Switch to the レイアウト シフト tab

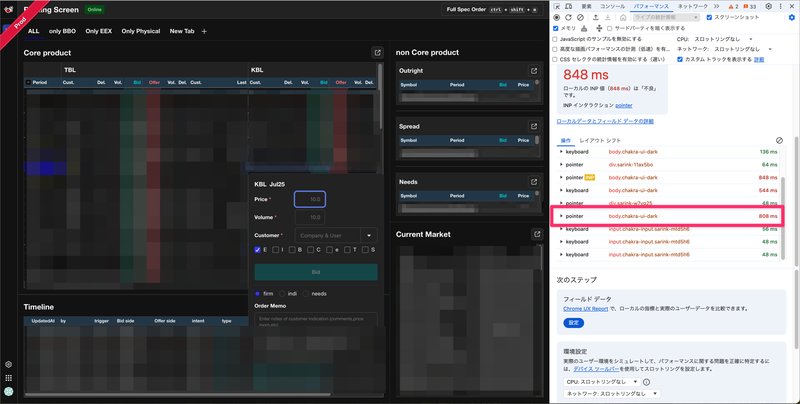click(600, 140)
